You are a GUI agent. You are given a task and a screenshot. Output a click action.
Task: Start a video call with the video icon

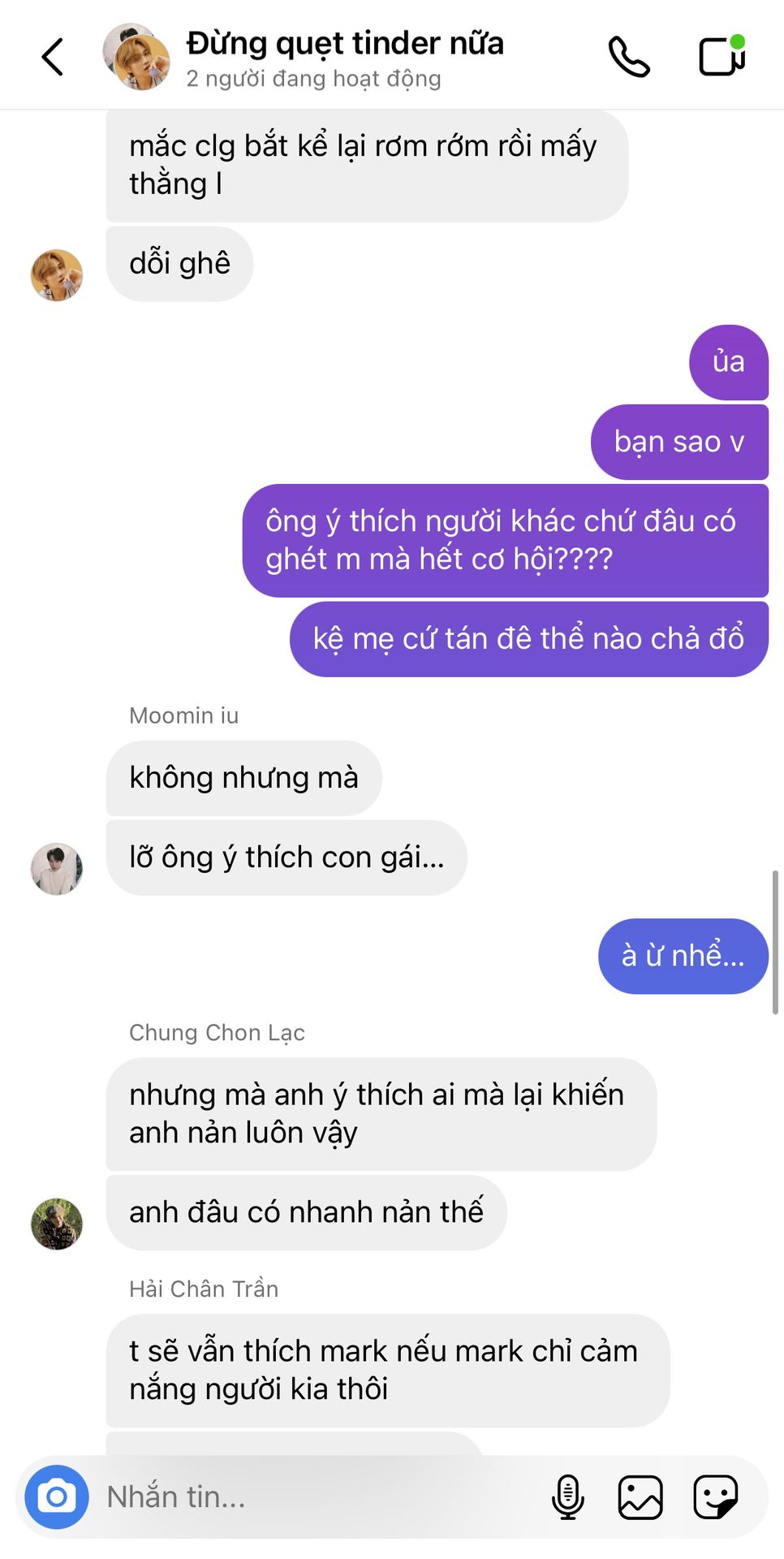(x=722, y=56)
